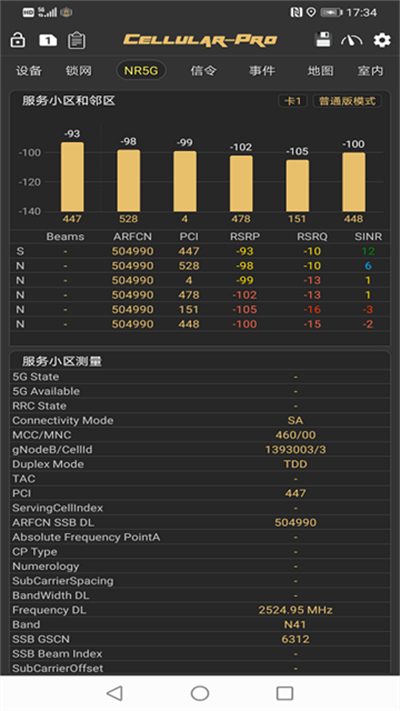Tap the Android home circle button

pyautogui.click(x=200, y=692)
